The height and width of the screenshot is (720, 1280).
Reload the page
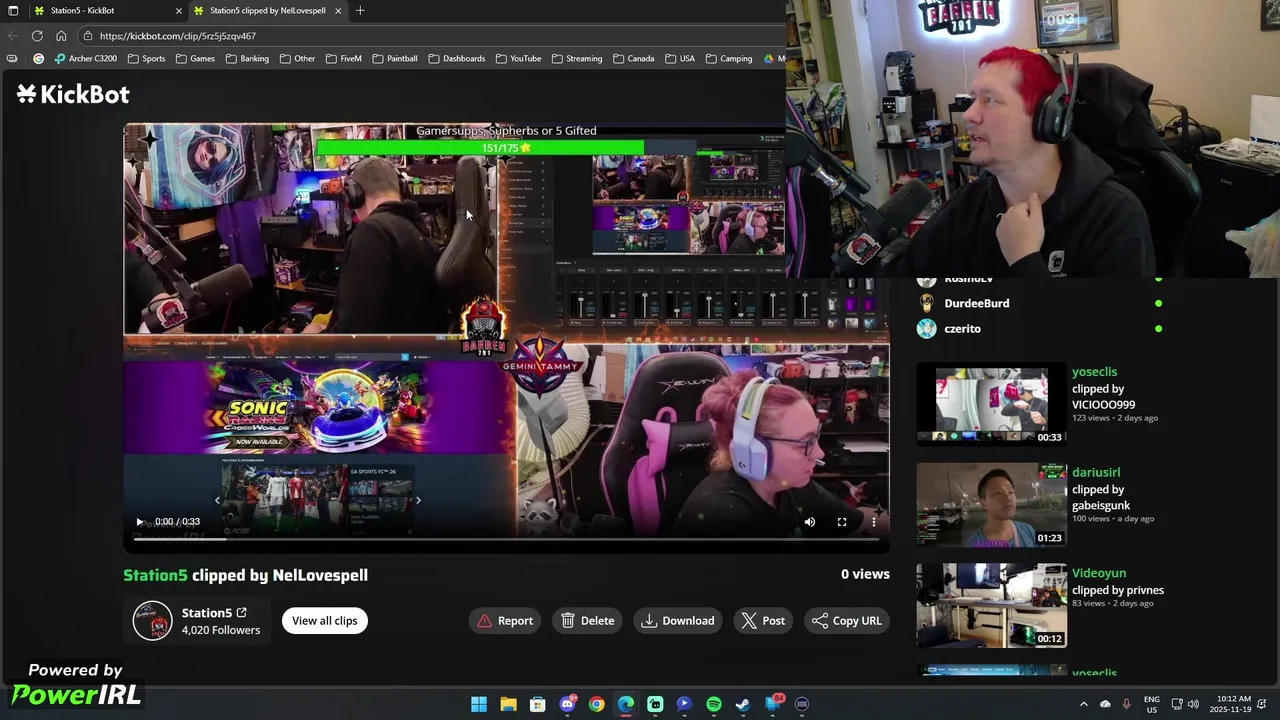37,36
